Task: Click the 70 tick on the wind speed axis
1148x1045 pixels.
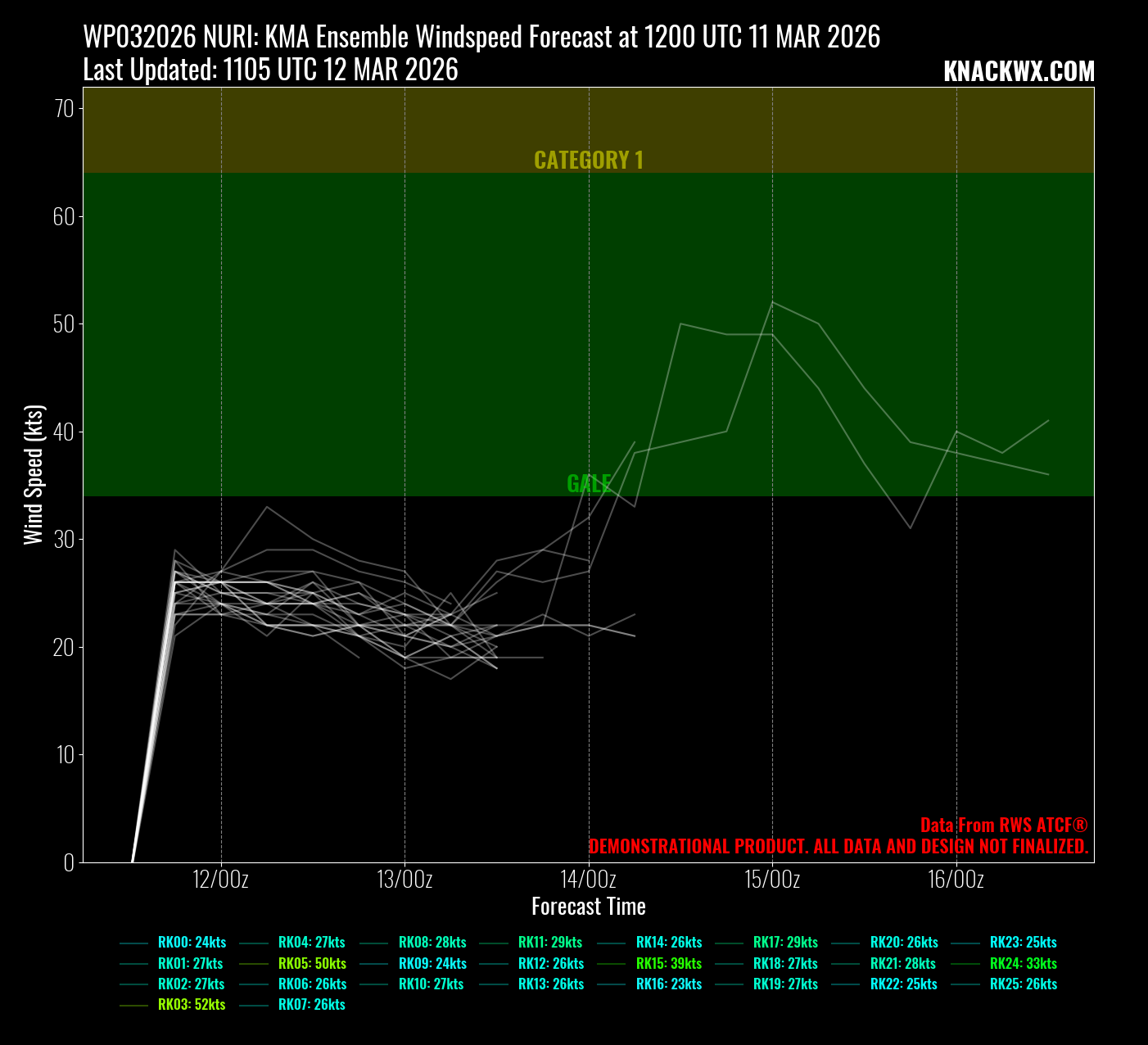Action: tap(65, 109)
